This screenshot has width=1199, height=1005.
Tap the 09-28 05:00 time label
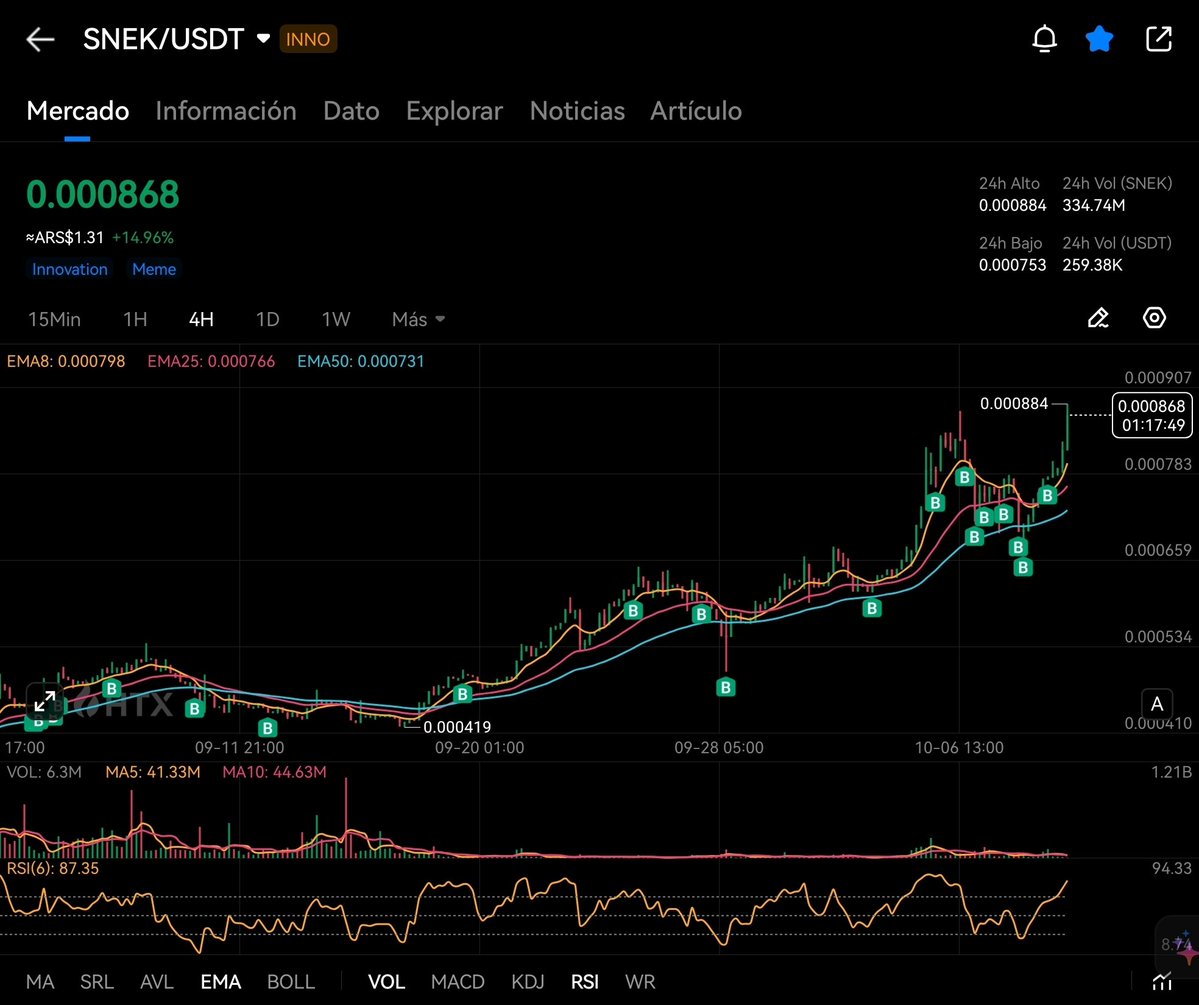719,747
